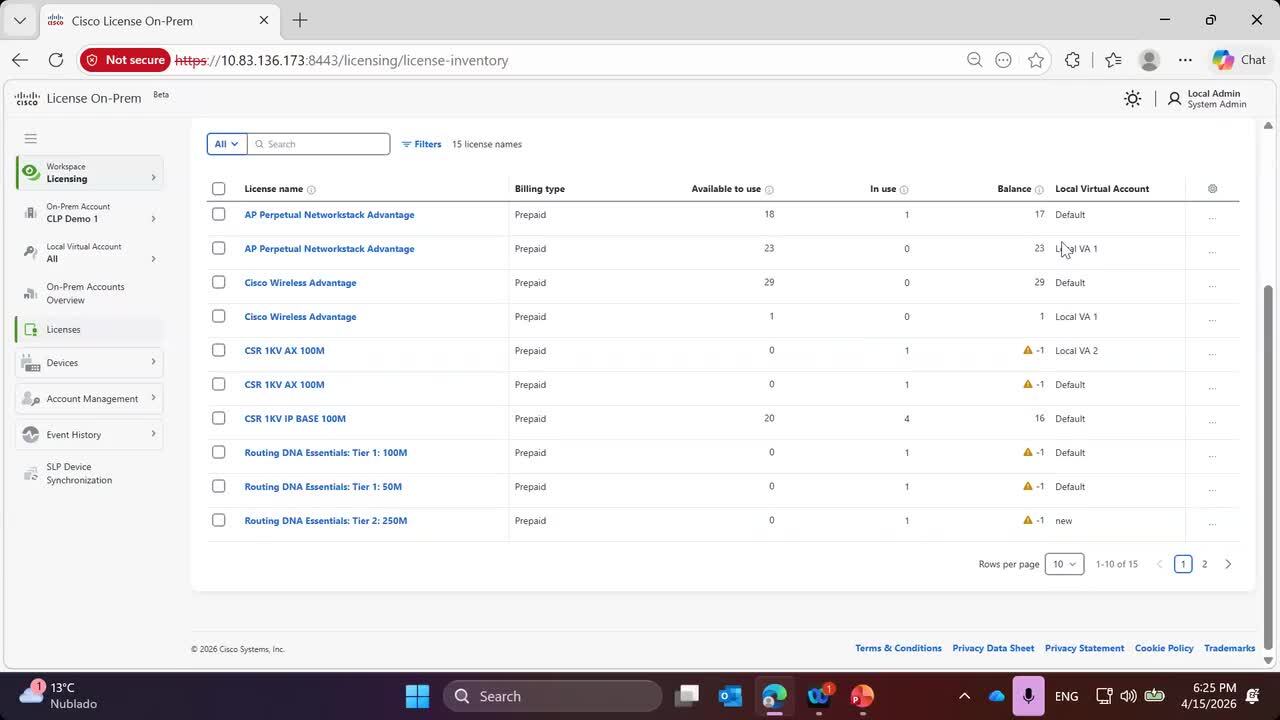The image size is (1280, 720).
Task: Open Privacy Statement footer link
Action: (1084, 648)
